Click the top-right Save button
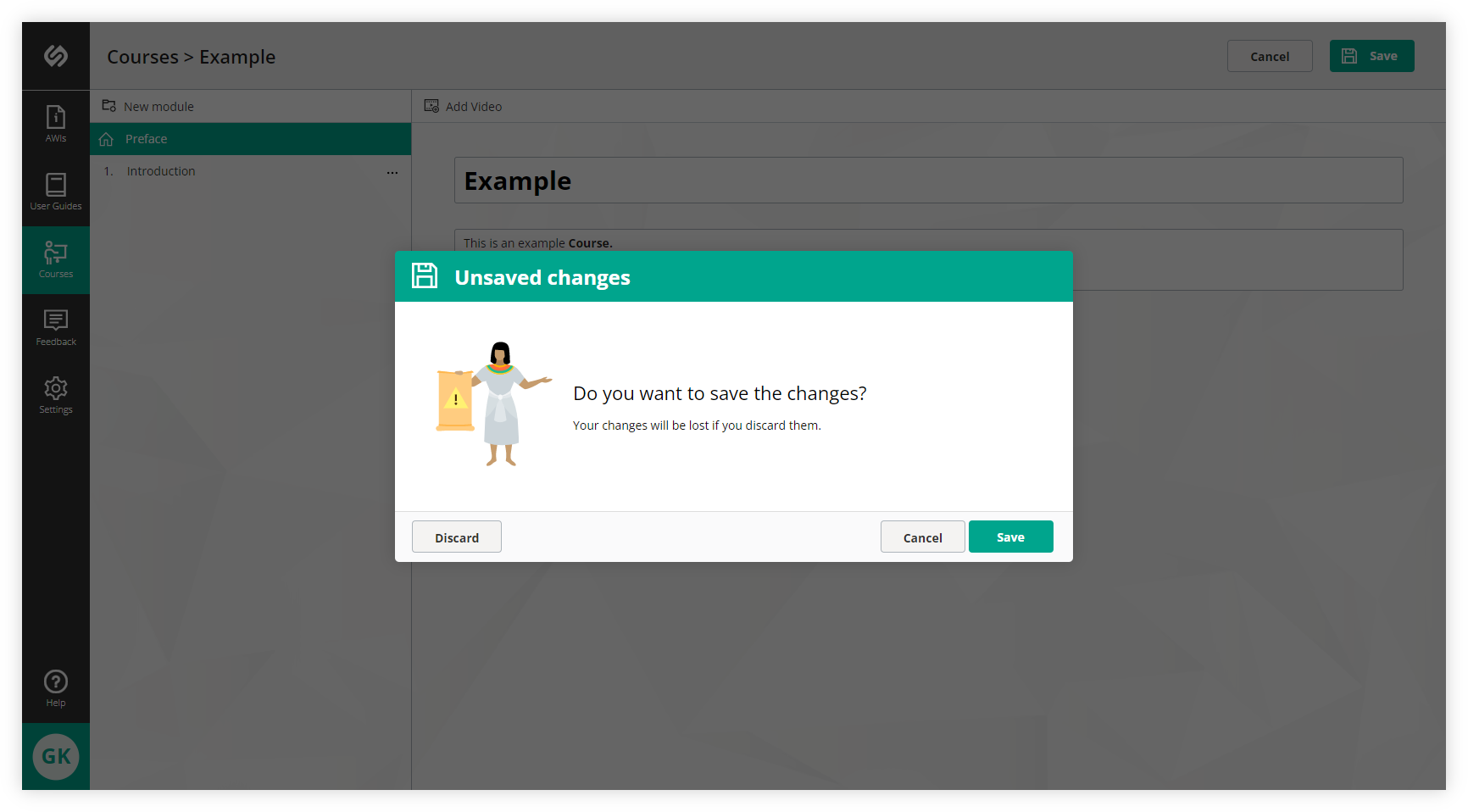 click(x=1371, y=55)
